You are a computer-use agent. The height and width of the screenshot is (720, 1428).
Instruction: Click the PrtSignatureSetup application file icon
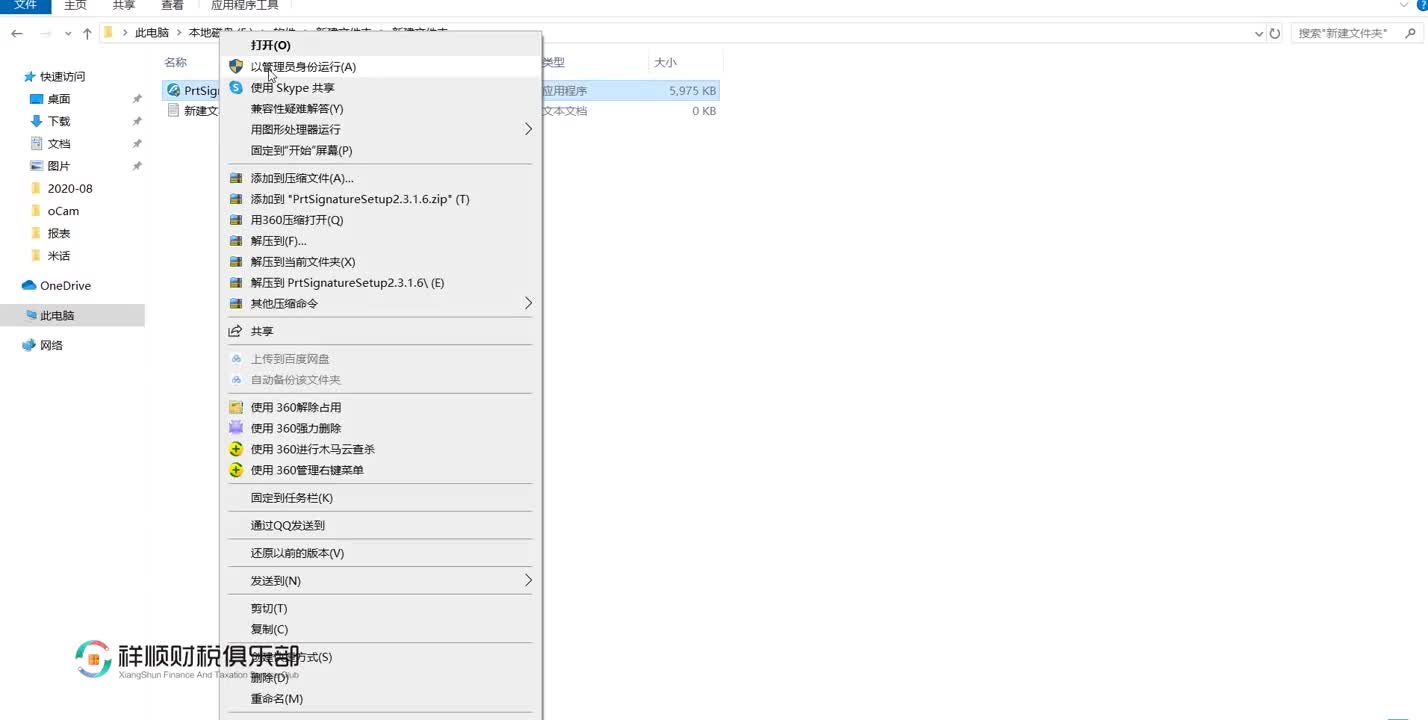click(174, 90)
